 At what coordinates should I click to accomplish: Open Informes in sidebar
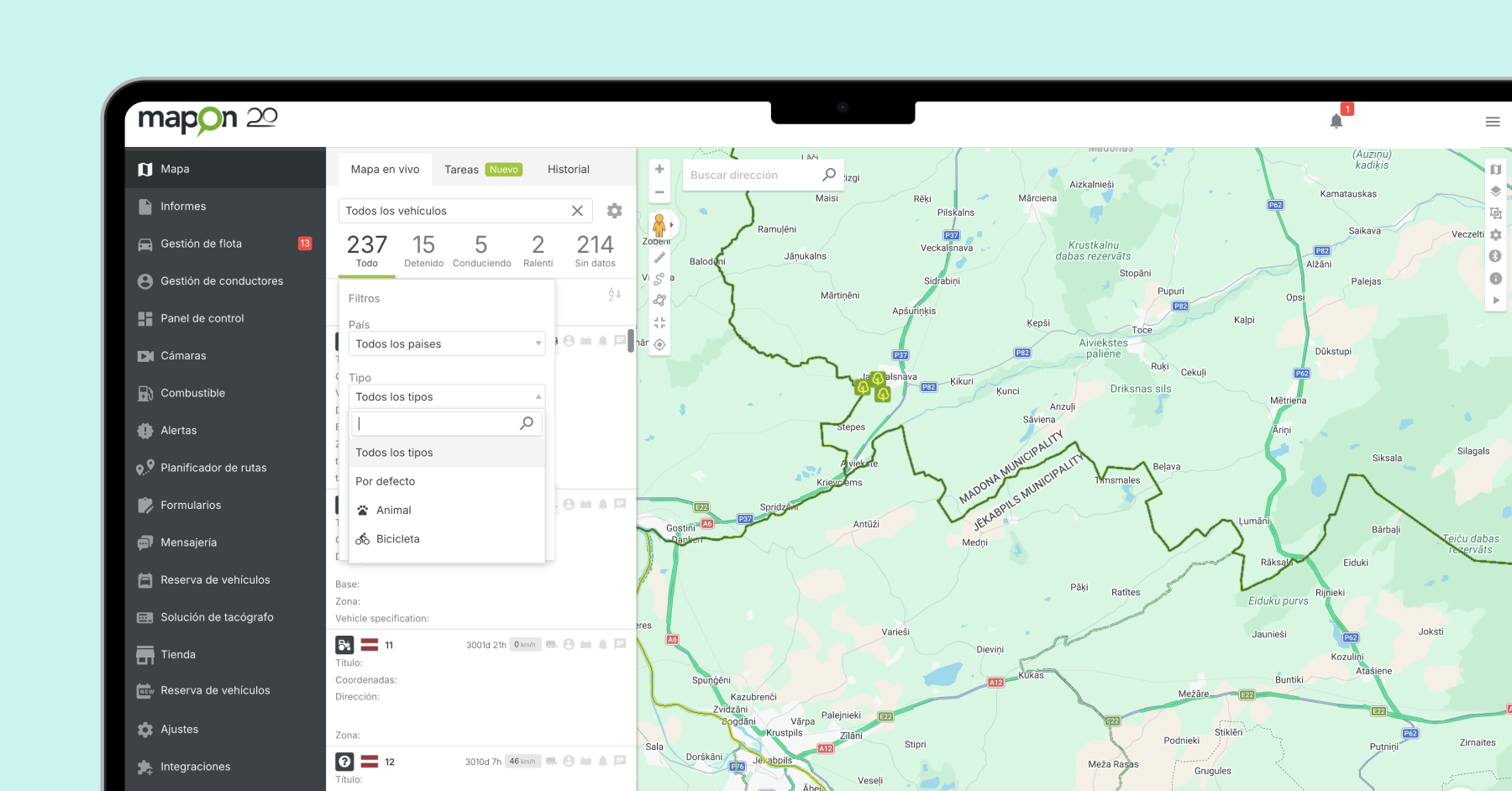[225, 206]
